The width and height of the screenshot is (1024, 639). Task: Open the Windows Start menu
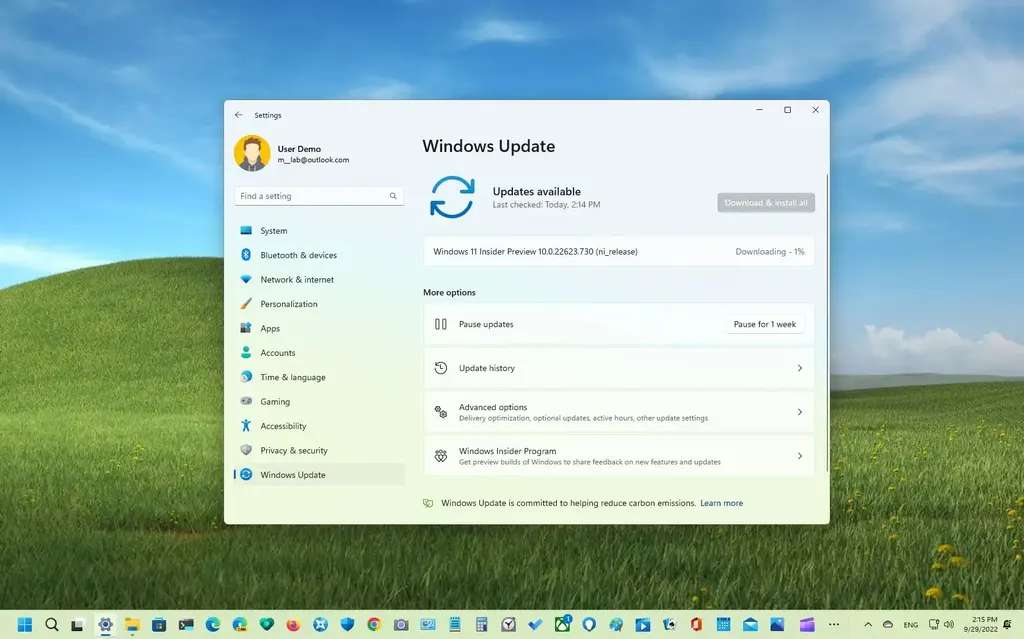point(25,624)
